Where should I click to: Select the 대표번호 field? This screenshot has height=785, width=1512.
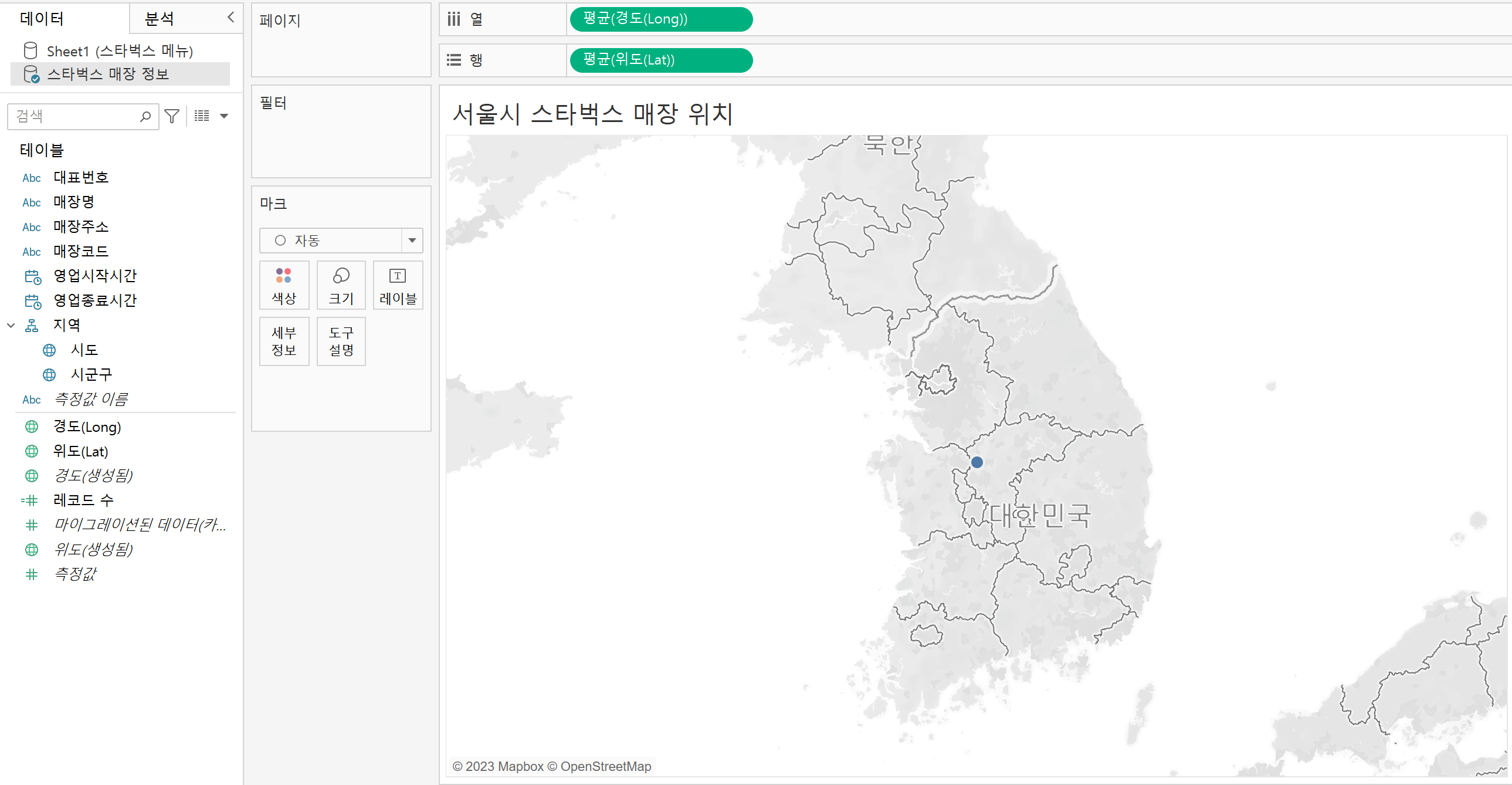pos(81,177)
